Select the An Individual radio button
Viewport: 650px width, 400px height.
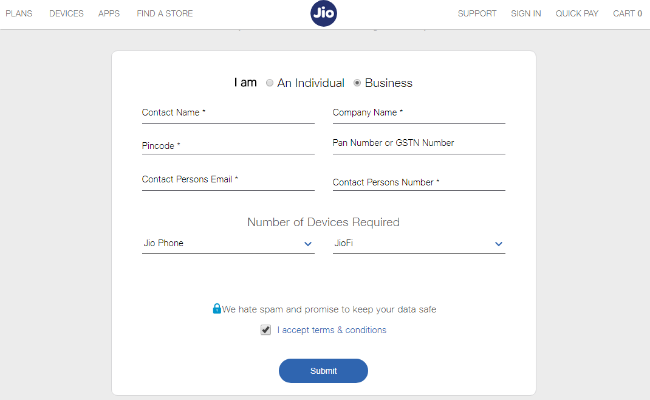(x=269, y=83)
